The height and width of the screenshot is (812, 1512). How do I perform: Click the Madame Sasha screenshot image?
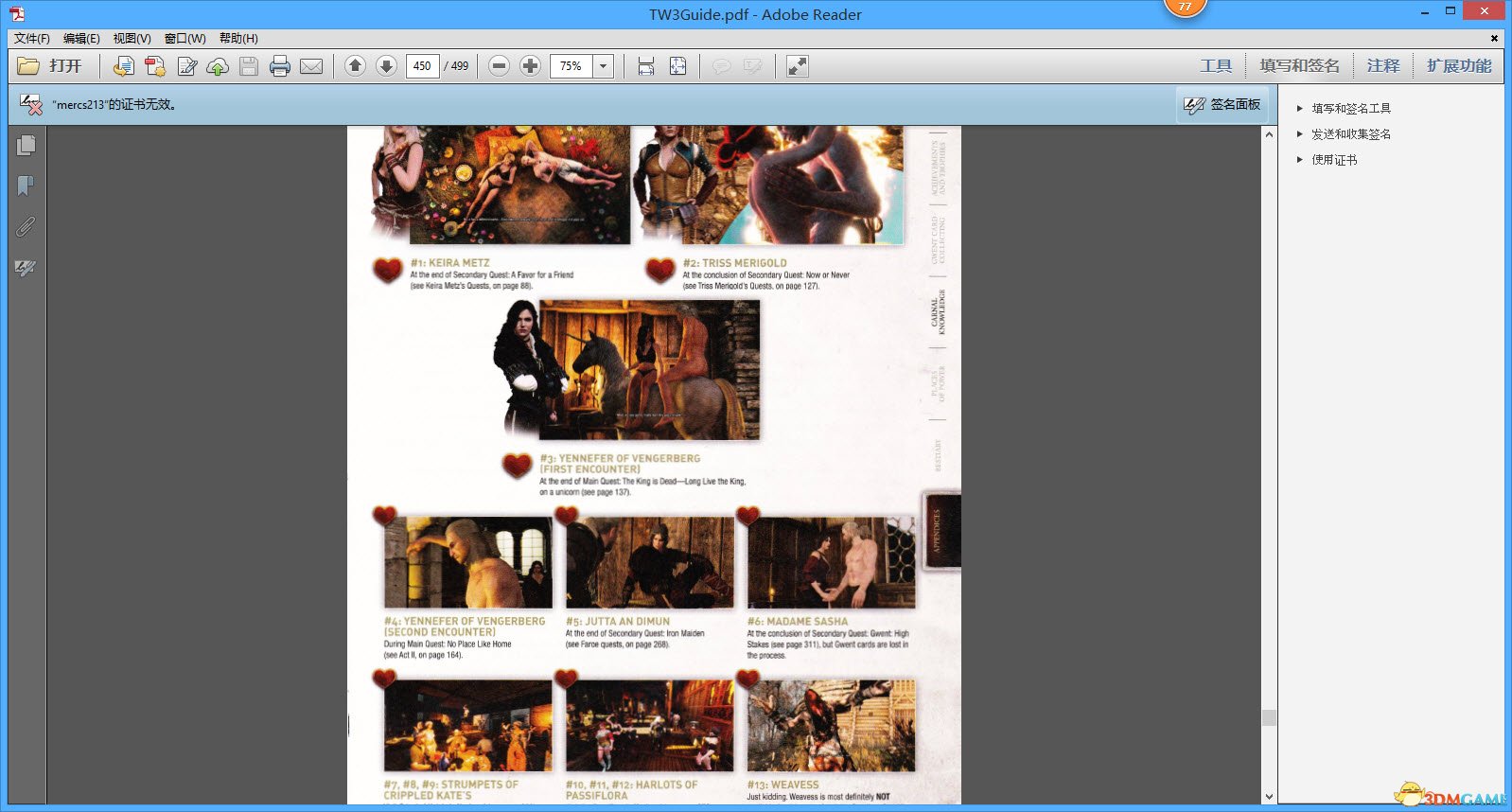click(832, 562)
